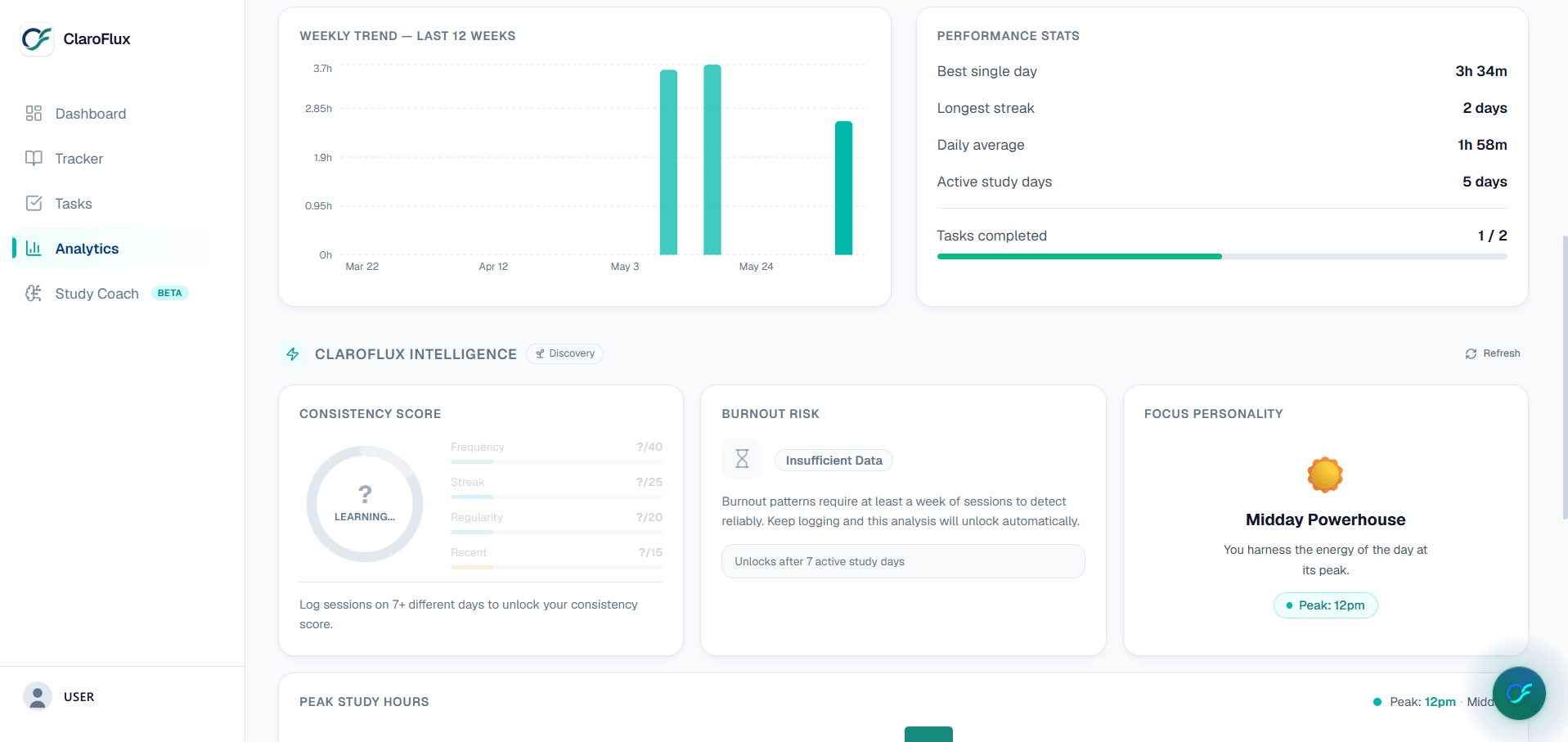Click the Midday Powerhouse sun icon
Viewport: 1568px width, 742px height.
pos(1325,474)
